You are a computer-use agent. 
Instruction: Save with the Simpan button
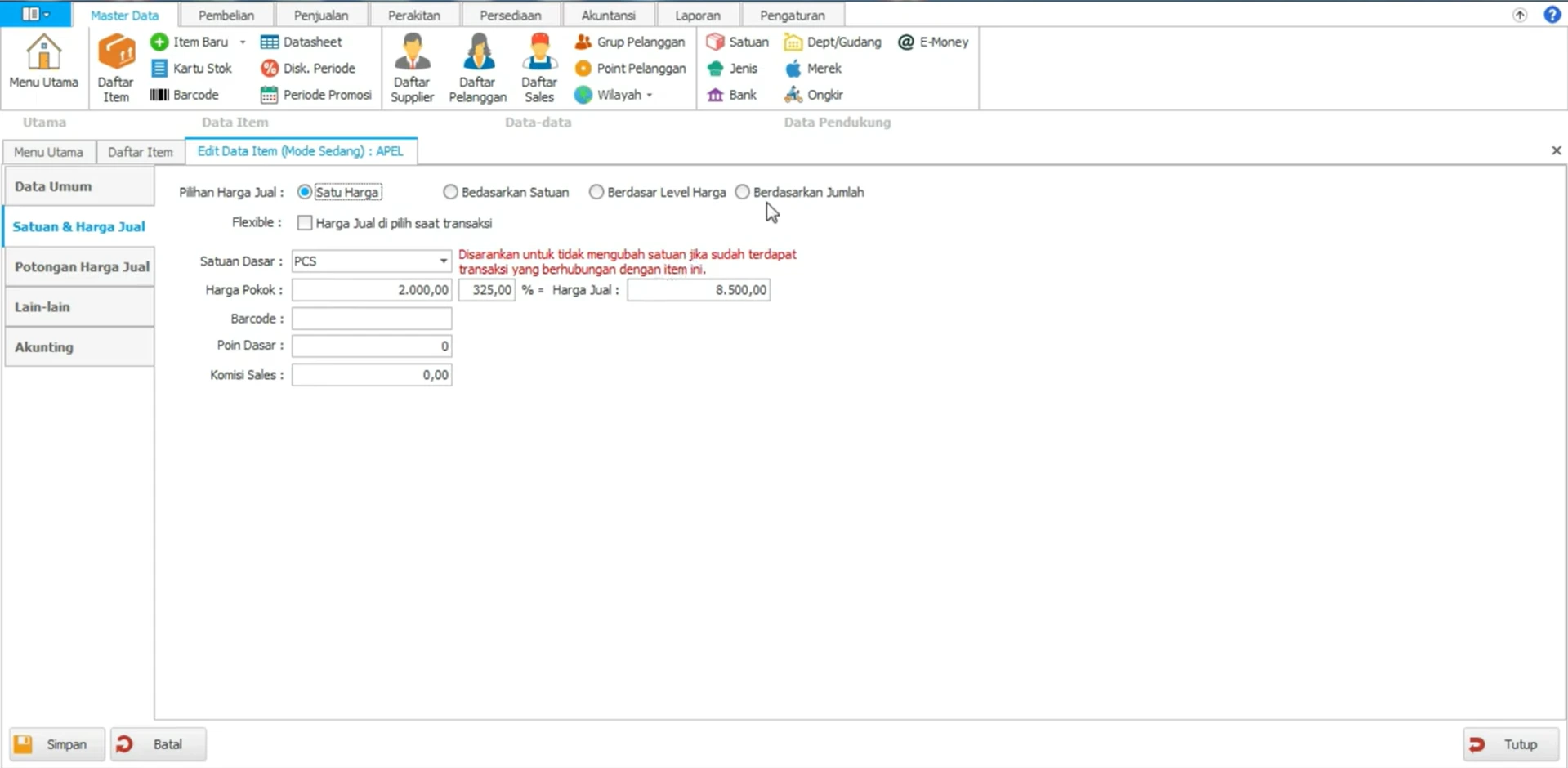57,744
